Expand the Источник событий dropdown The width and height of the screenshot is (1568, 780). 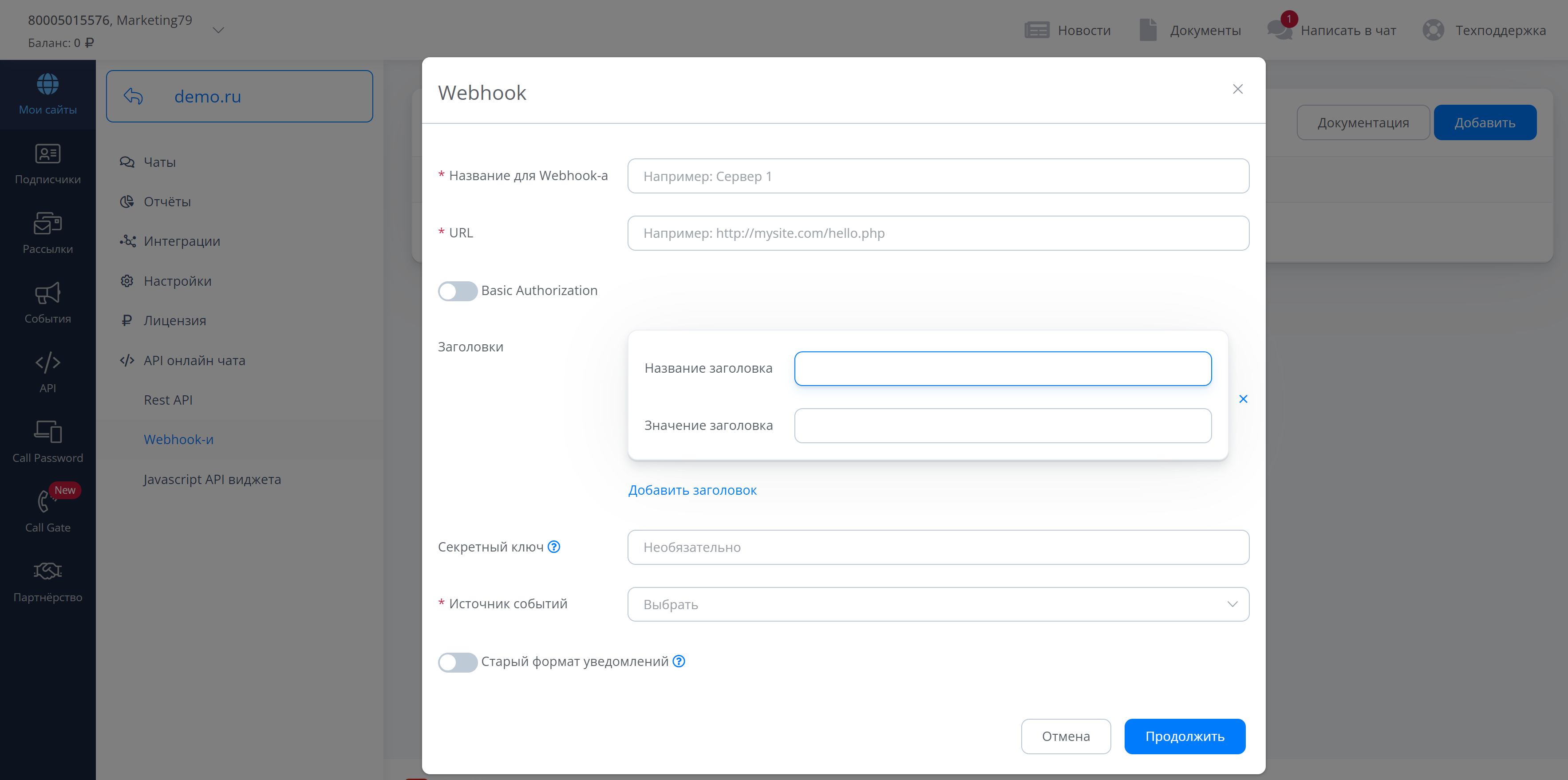click(x=938, y=604)
